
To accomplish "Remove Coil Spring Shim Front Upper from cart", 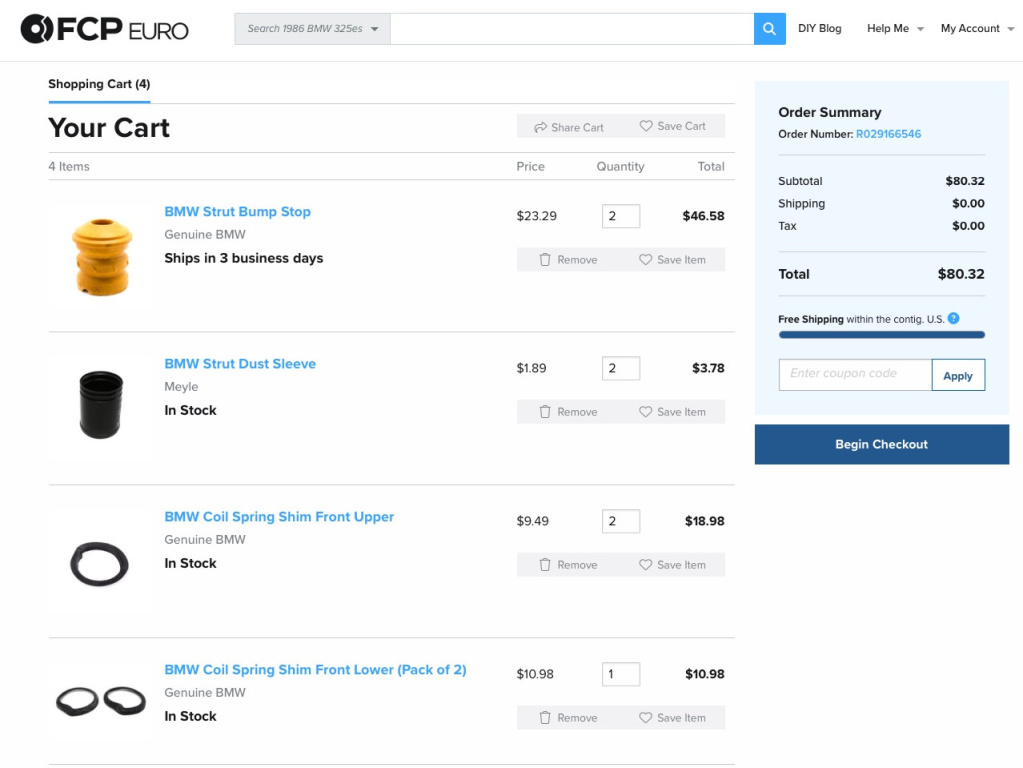I will pos(568,565).
